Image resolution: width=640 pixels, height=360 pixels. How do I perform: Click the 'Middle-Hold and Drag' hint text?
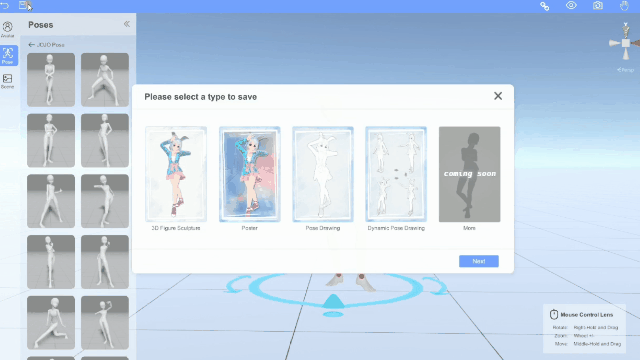click(597, 344)
